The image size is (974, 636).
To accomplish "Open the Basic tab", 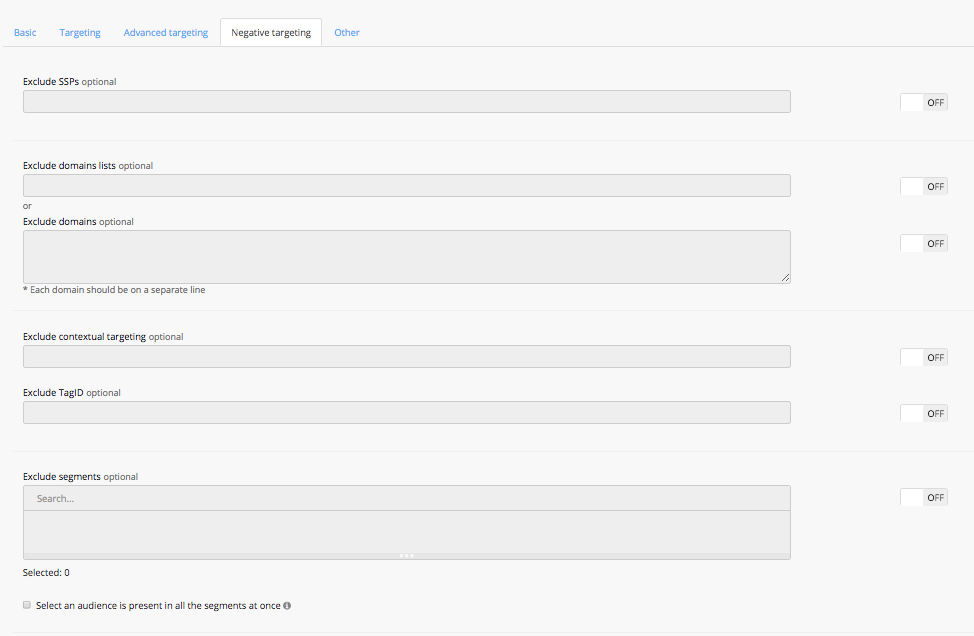I will 25,32.
